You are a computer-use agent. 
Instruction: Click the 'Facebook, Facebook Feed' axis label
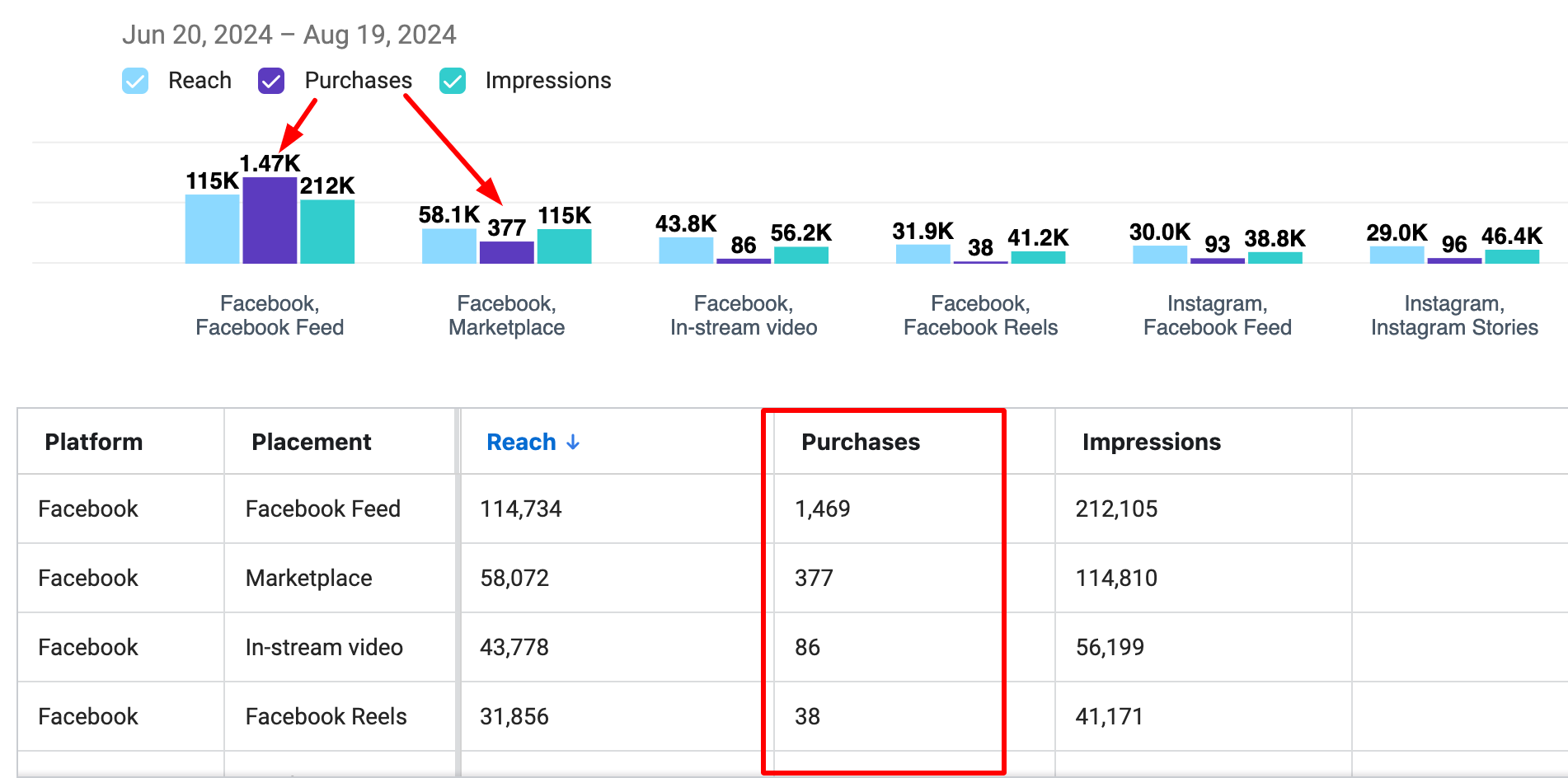[270, 316]
